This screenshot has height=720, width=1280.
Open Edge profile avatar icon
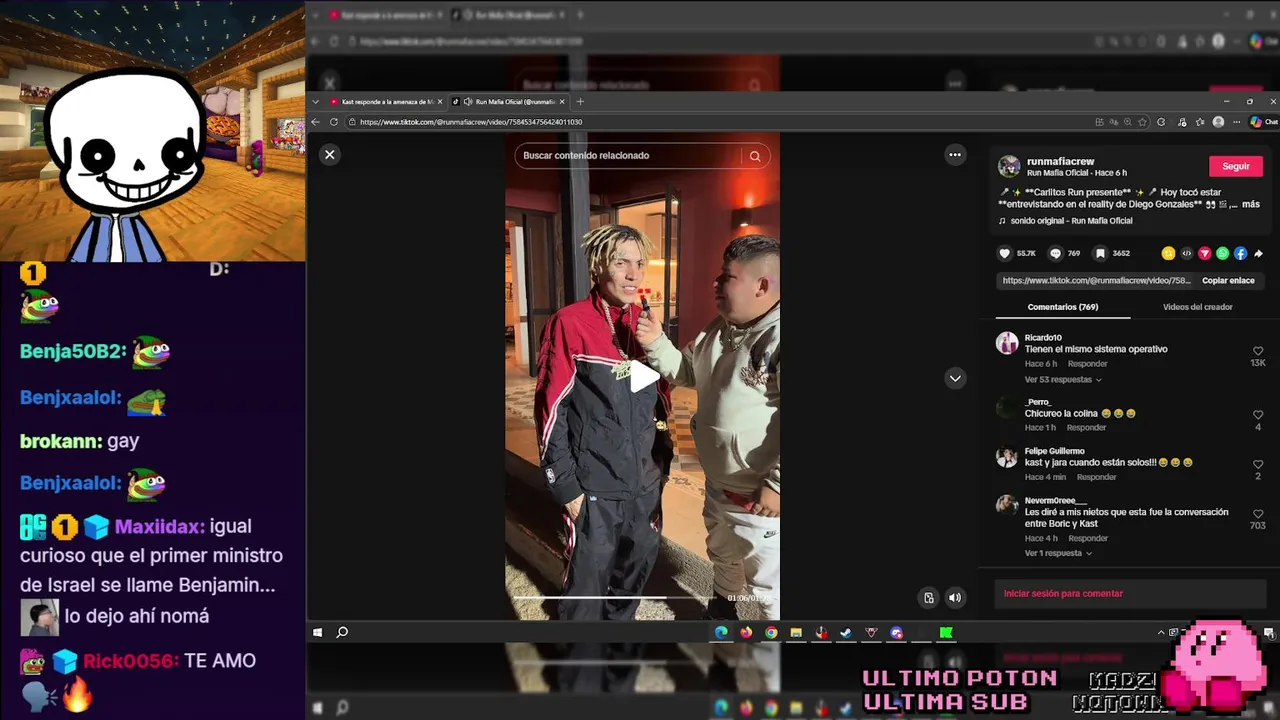[1218, 122]
